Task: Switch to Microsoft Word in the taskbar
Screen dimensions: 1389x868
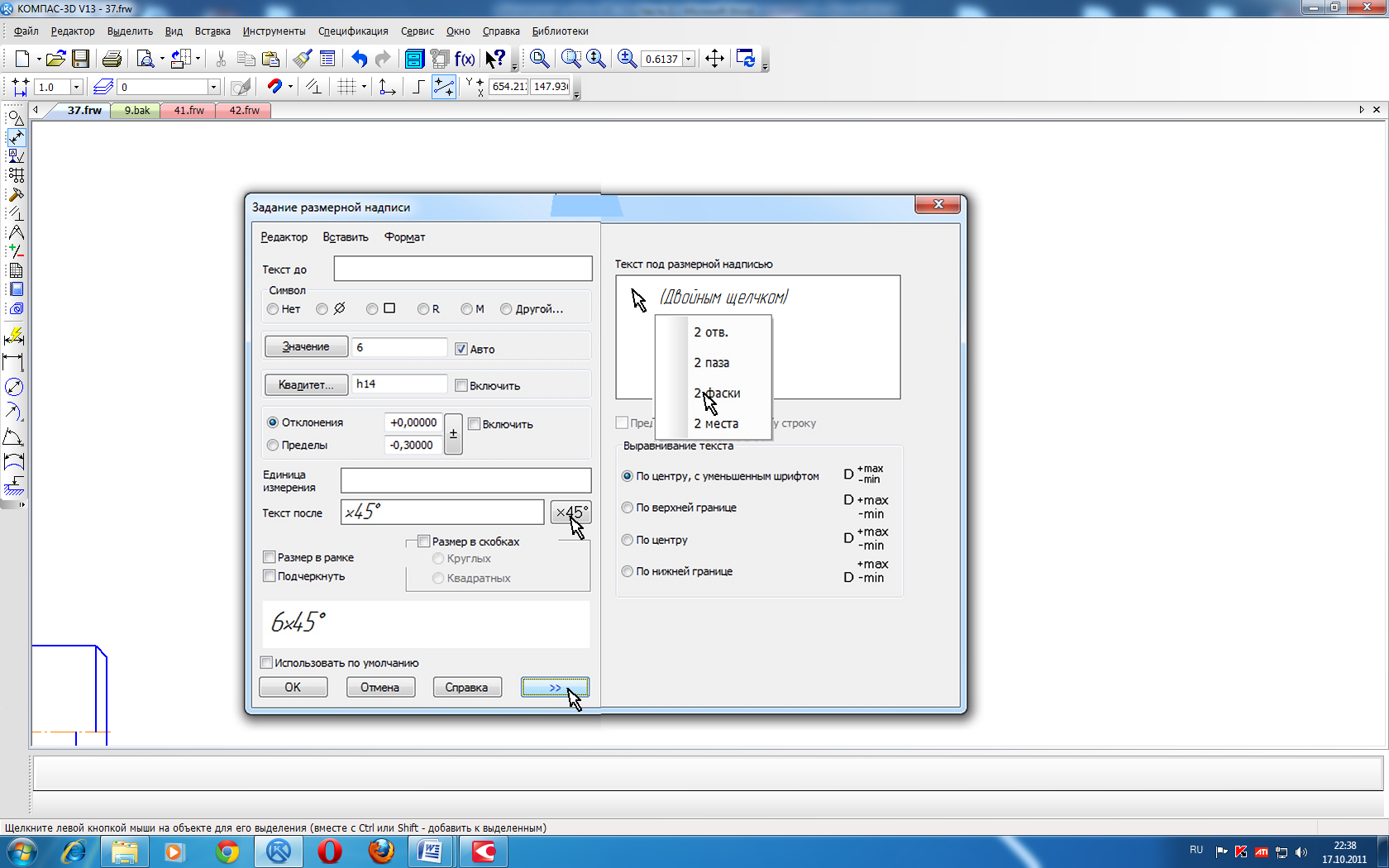Action: [431, 851]
